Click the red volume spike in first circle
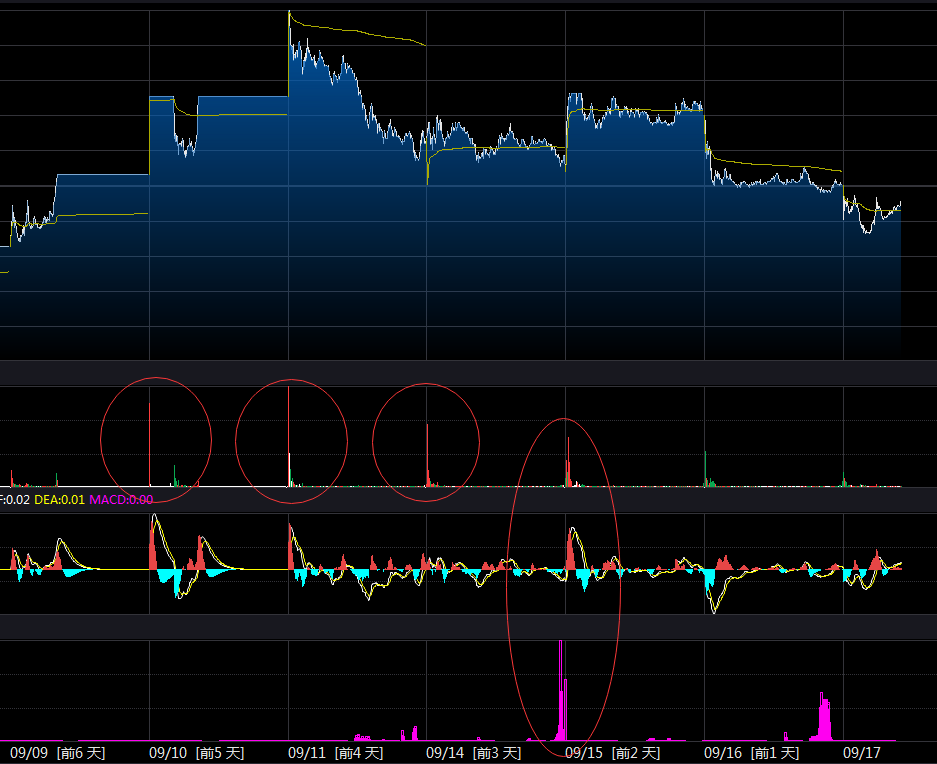937x764 pixels. (149, 444)
